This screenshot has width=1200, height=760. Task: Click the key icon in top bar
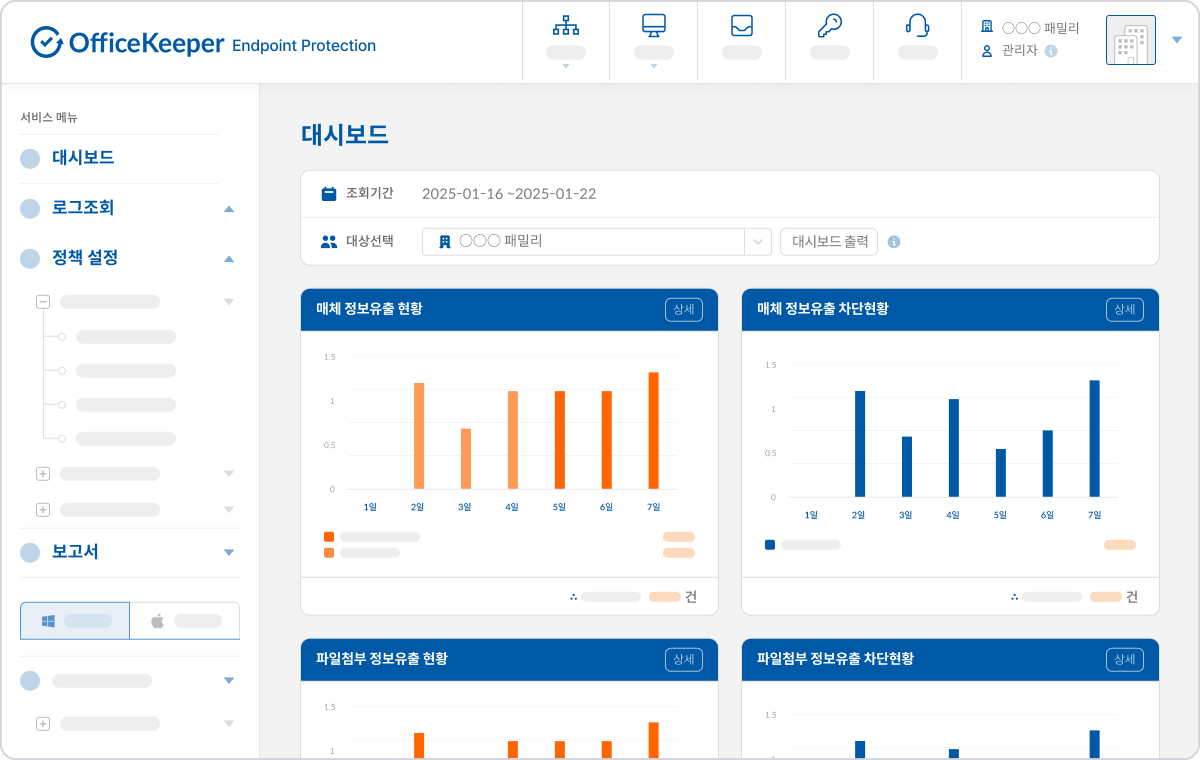coord(829,27)
